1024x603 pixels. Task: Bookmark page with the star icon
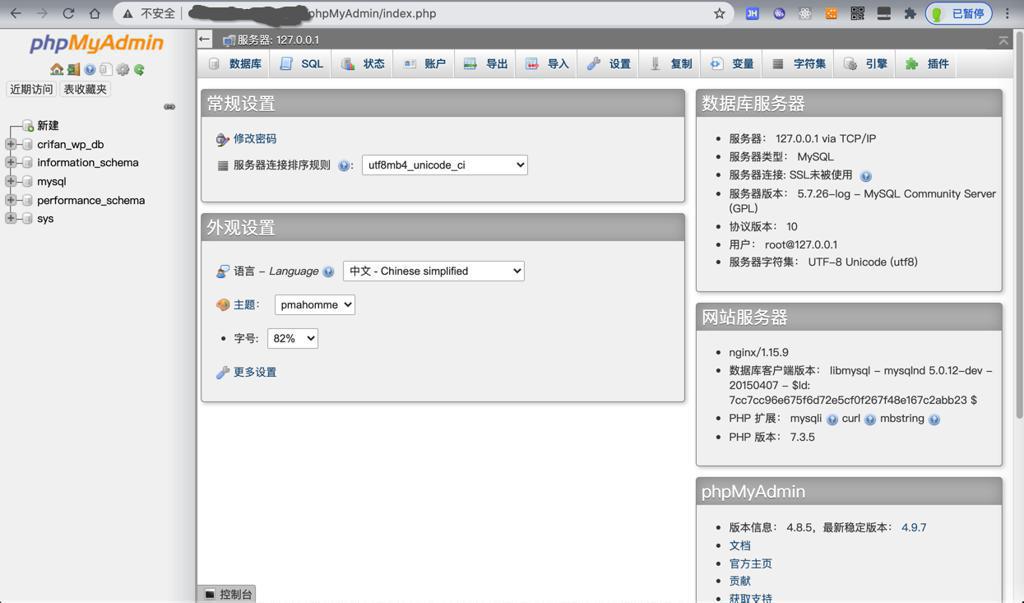point(719,14)
